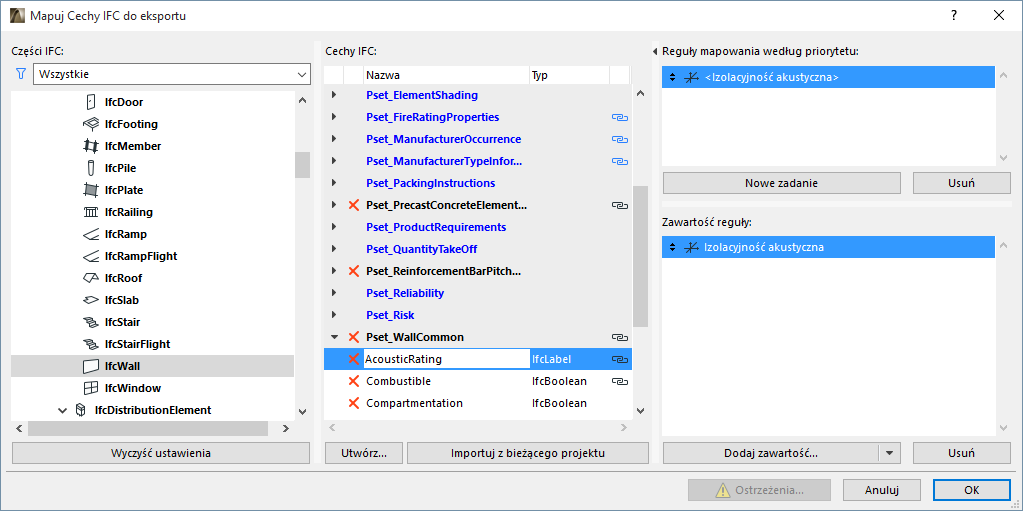The height and width of the screenshot is (511, 1023).
Task: Click the Typ column header
Action: coord(568,75)
